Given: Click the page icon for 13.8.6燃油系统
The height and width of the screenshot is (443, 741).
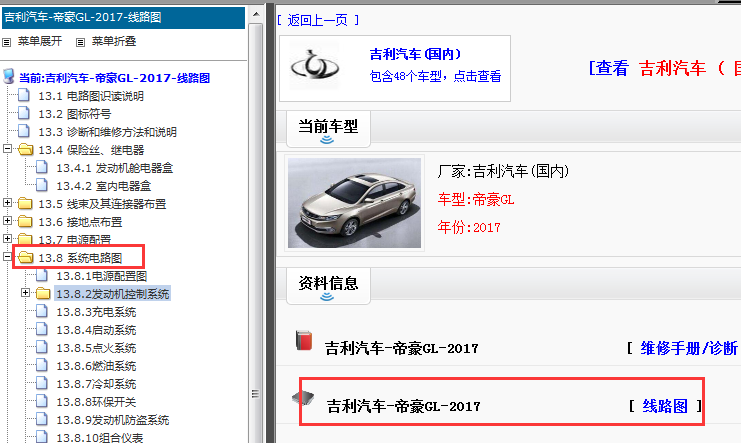Looking at the screenshot, I should tap(42, 365).
